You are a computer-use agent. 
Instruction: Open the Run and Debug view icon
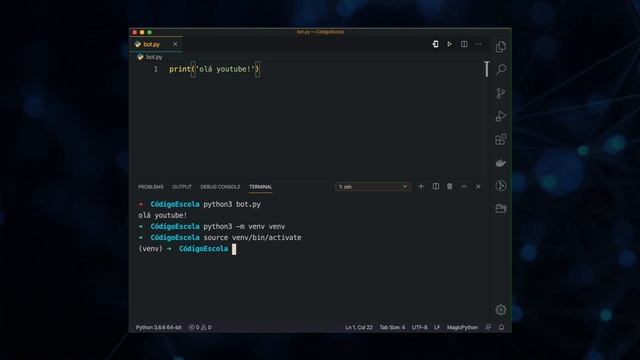click(501, 116)
